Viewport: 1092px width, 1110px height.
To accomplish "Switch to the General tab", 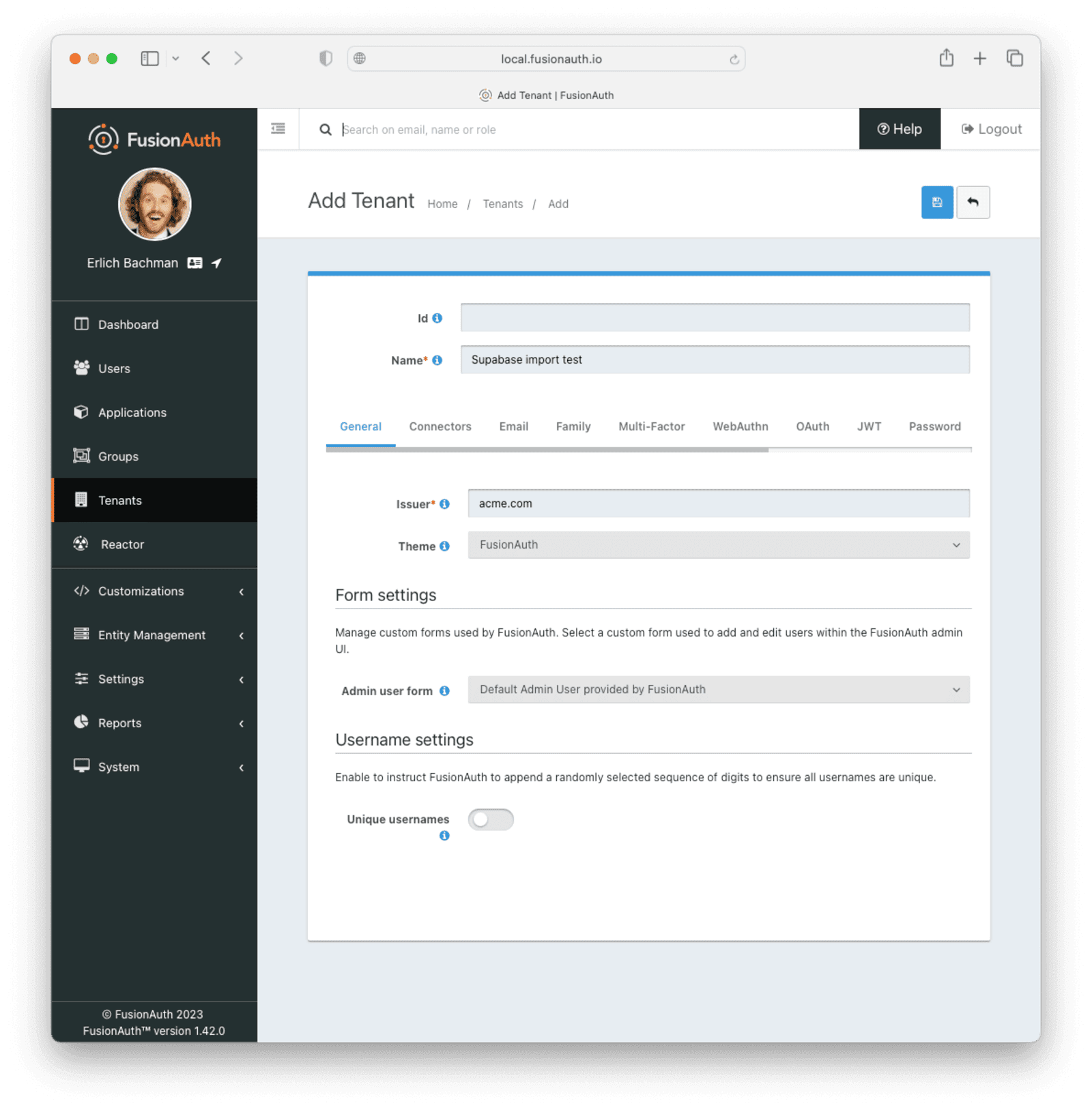I will click(360, 426).
